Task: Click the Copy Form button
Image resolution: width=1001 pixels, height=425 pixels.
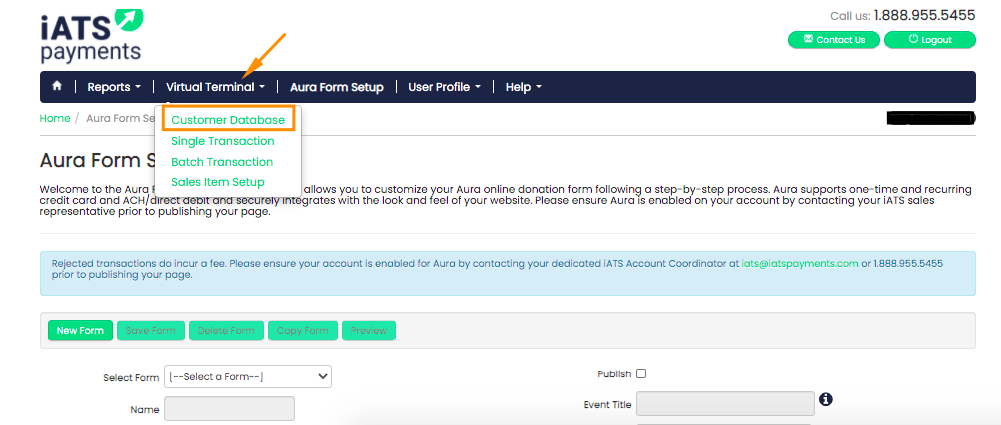Action: click(x=303, y=331)
